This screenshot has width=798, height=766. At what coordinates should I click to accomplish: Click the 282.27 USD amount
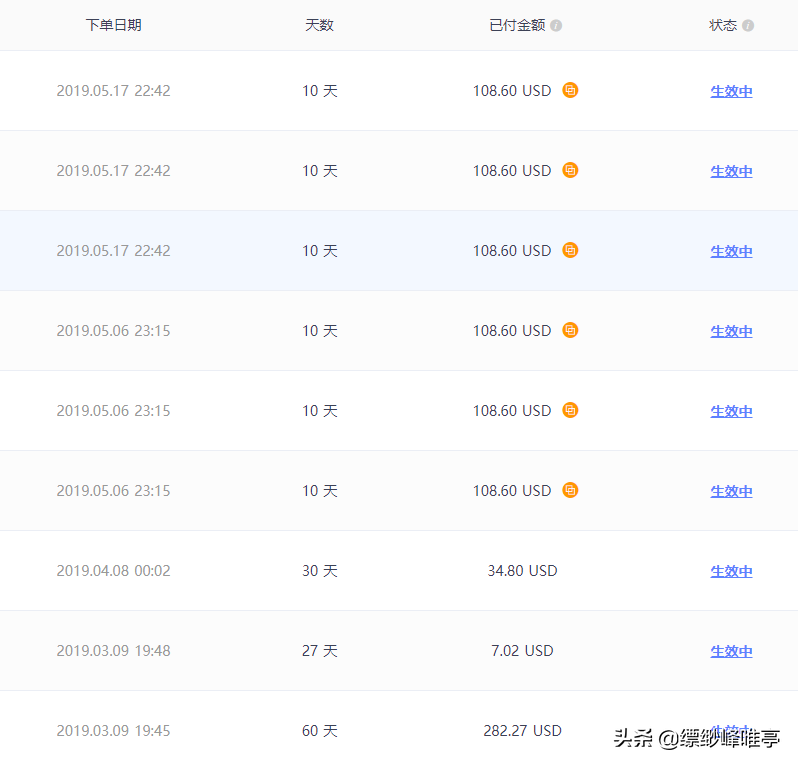pyautogui.click(x=523, y=731)
